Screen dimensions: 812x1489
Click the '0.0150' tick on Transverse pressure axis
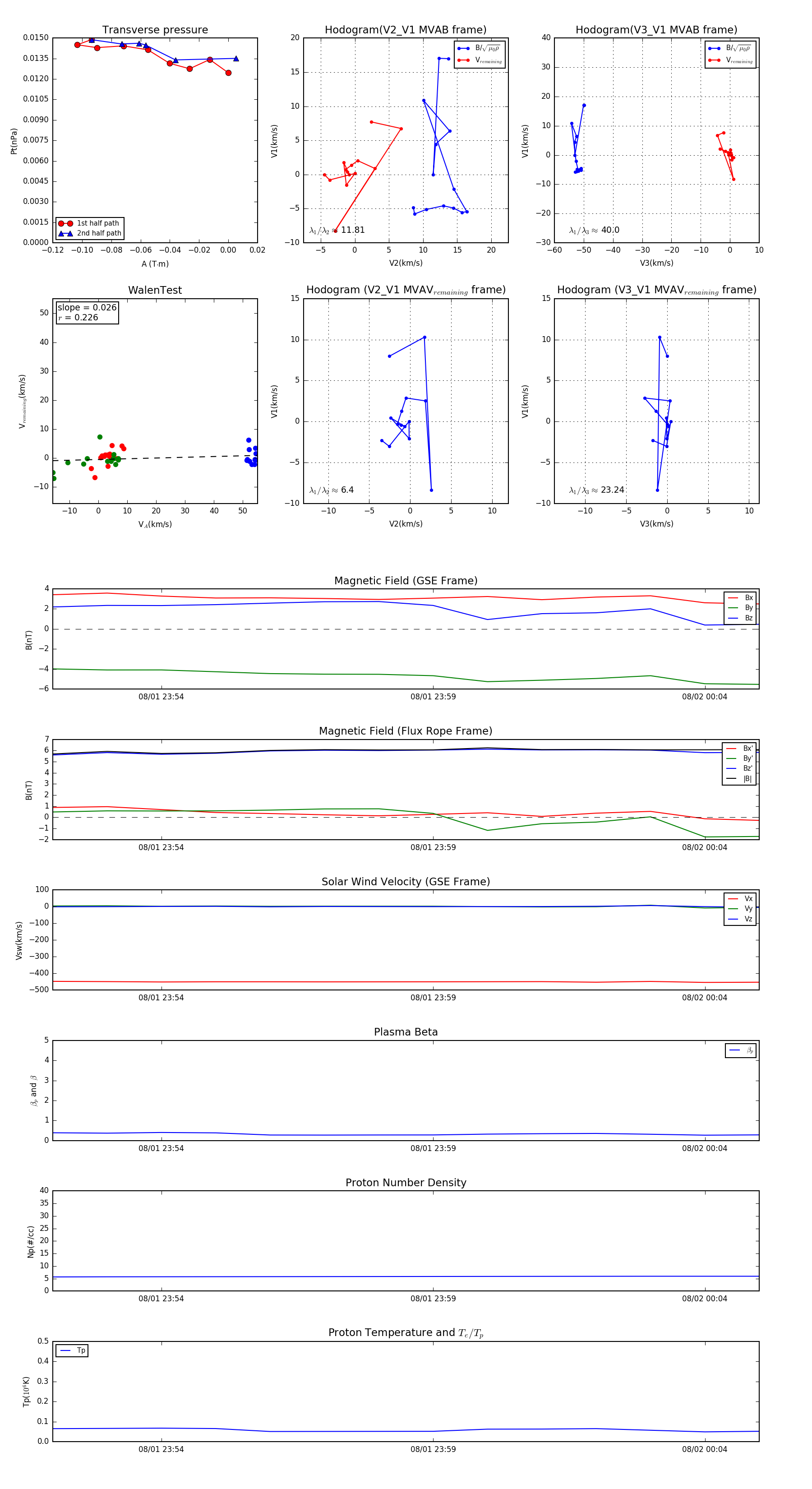[36, 37]
